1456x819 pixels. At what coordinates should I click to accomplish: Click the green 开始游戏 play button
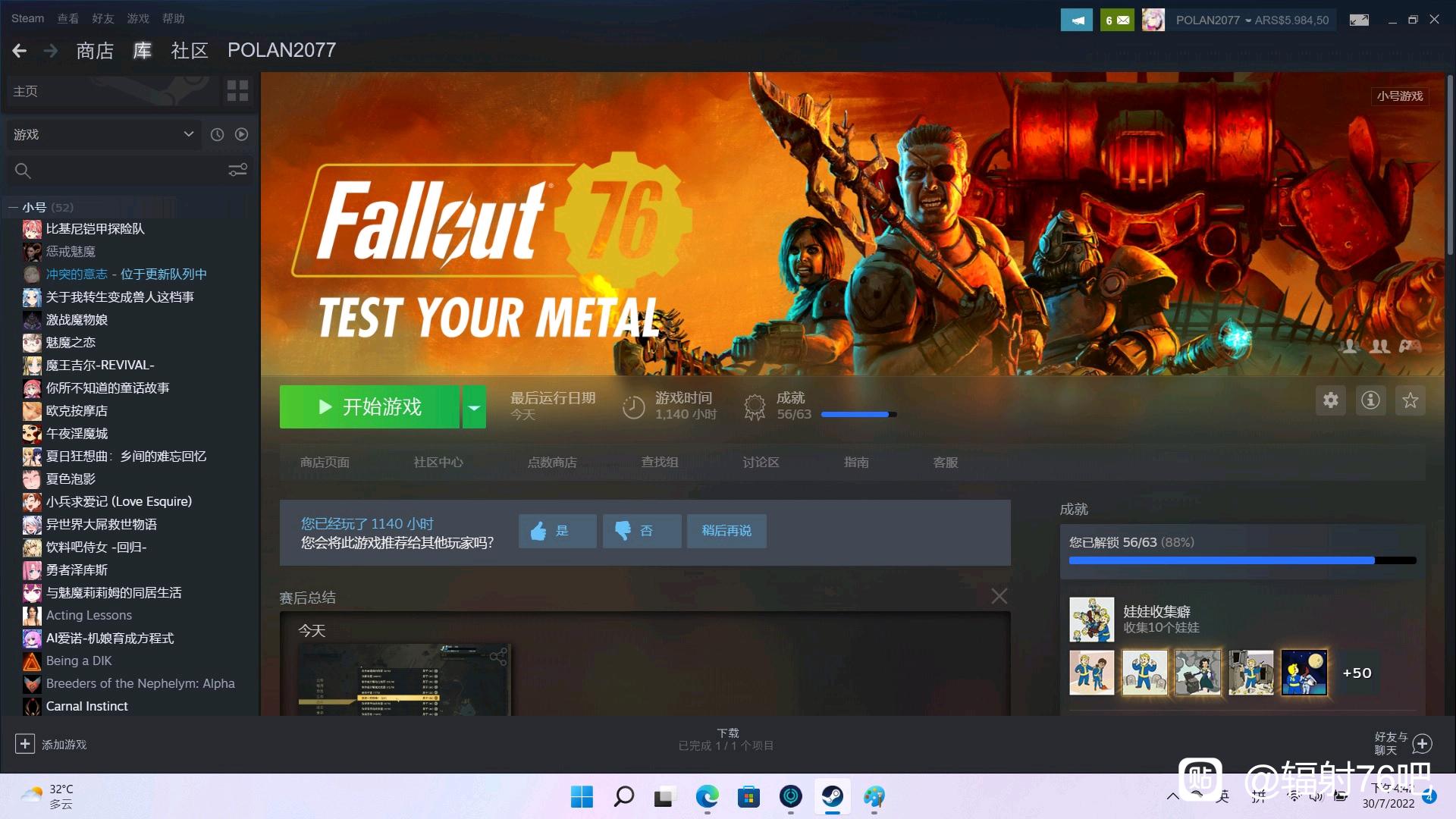pos(369,407)
